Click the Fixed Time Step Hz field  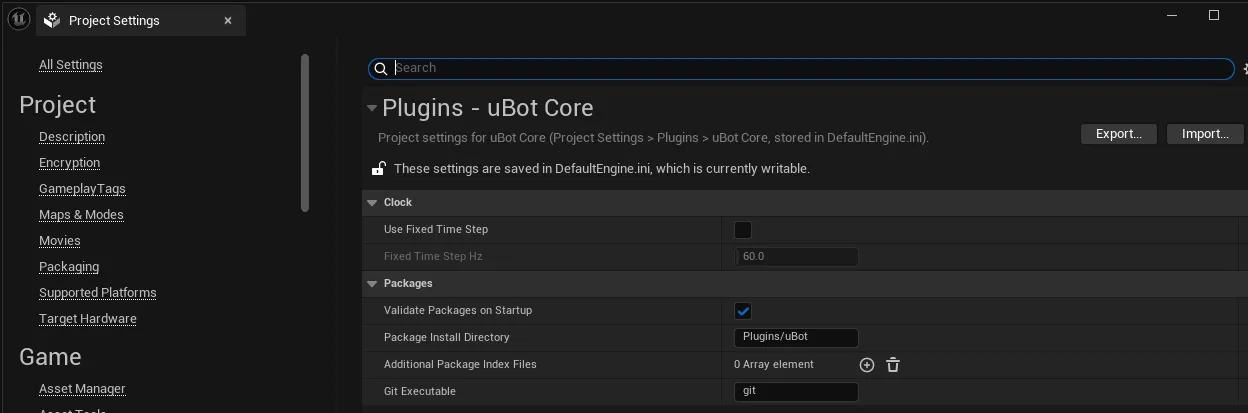797,257
